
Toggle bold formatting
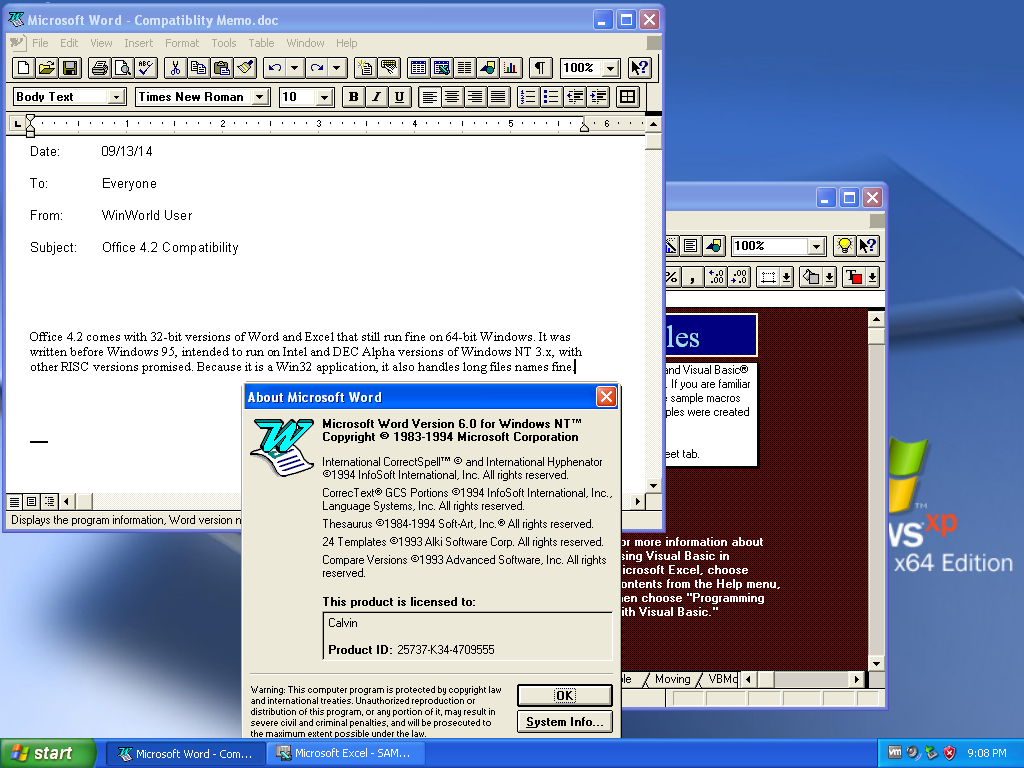353,97
